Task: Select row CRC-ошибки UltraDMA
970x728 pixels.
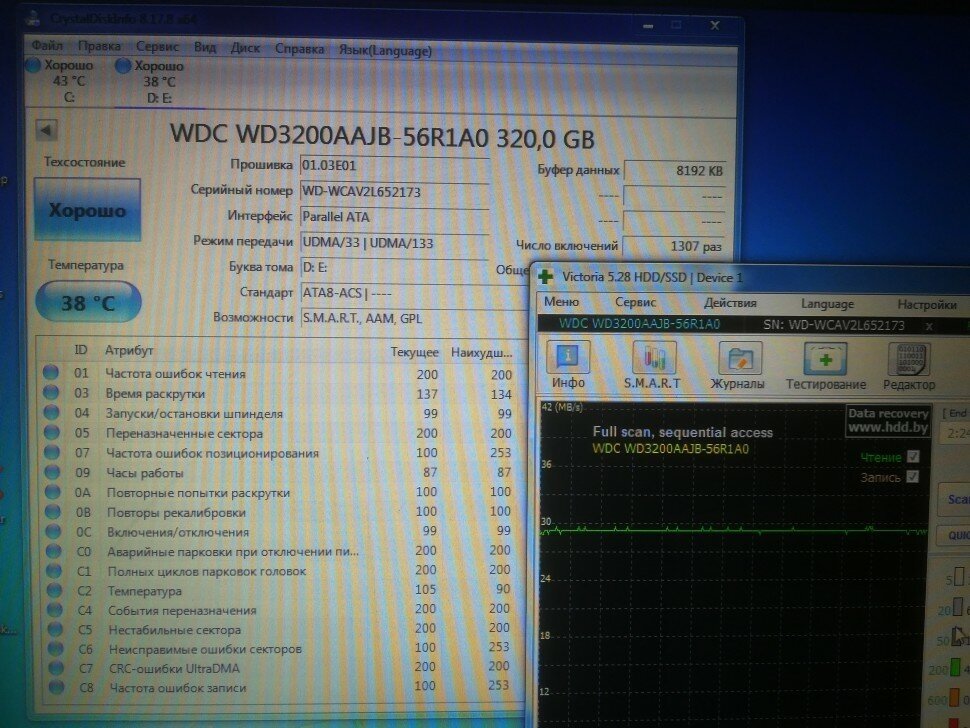Action: point(282,668)
